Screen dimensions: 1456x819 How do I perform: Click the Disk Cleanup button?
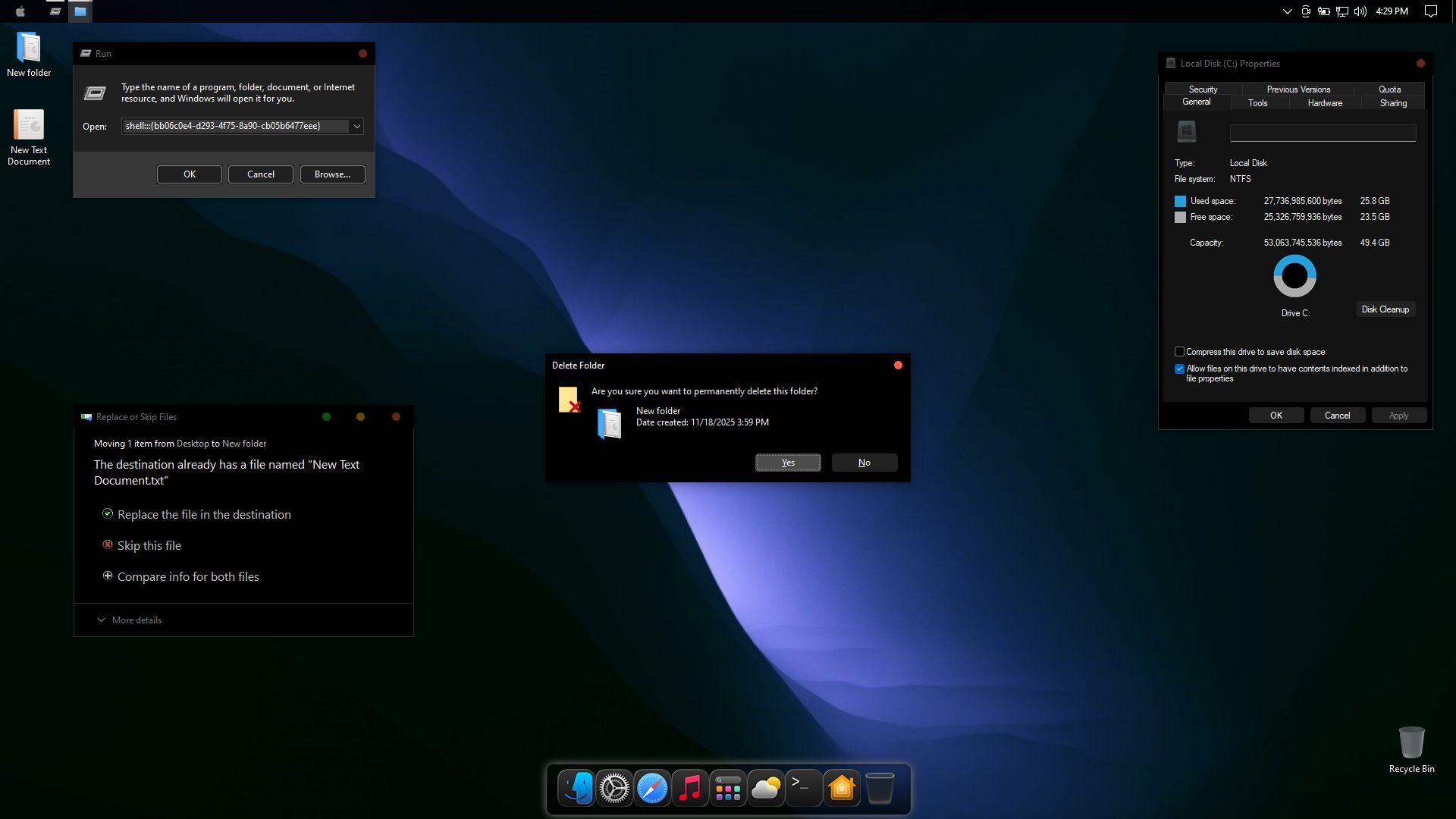point(1385,309)
